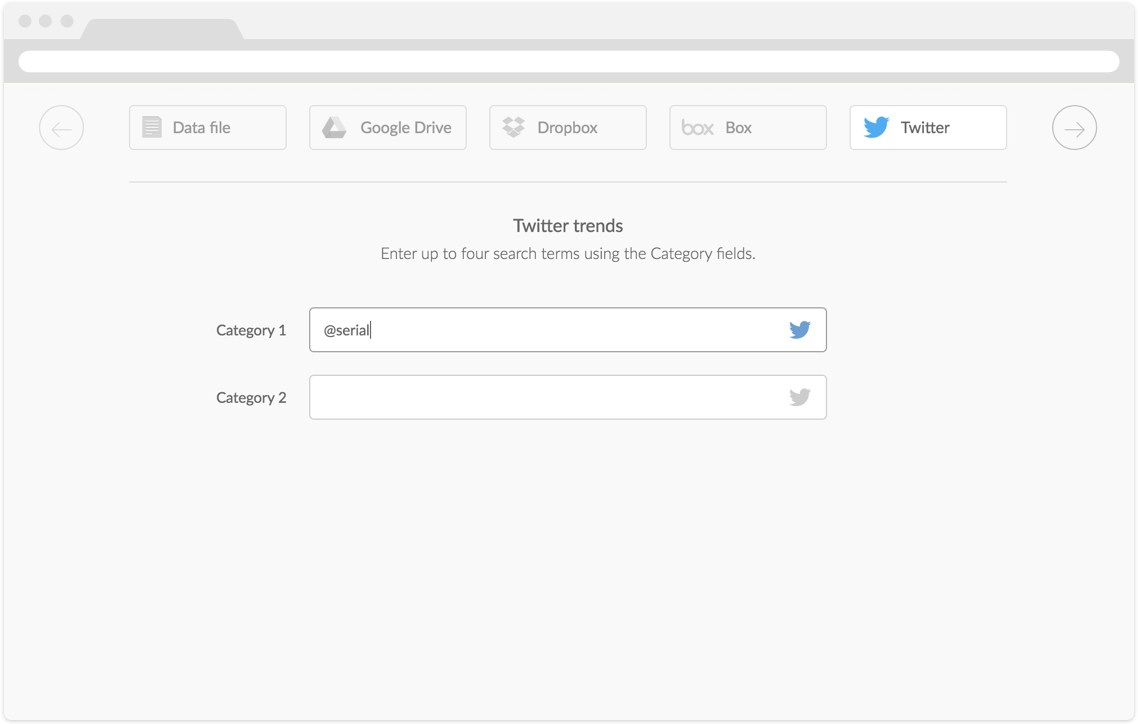This screenshot has width=1138, height=724.
Task: Click into the empty Category 2 field
Action: tap(550, 397)
